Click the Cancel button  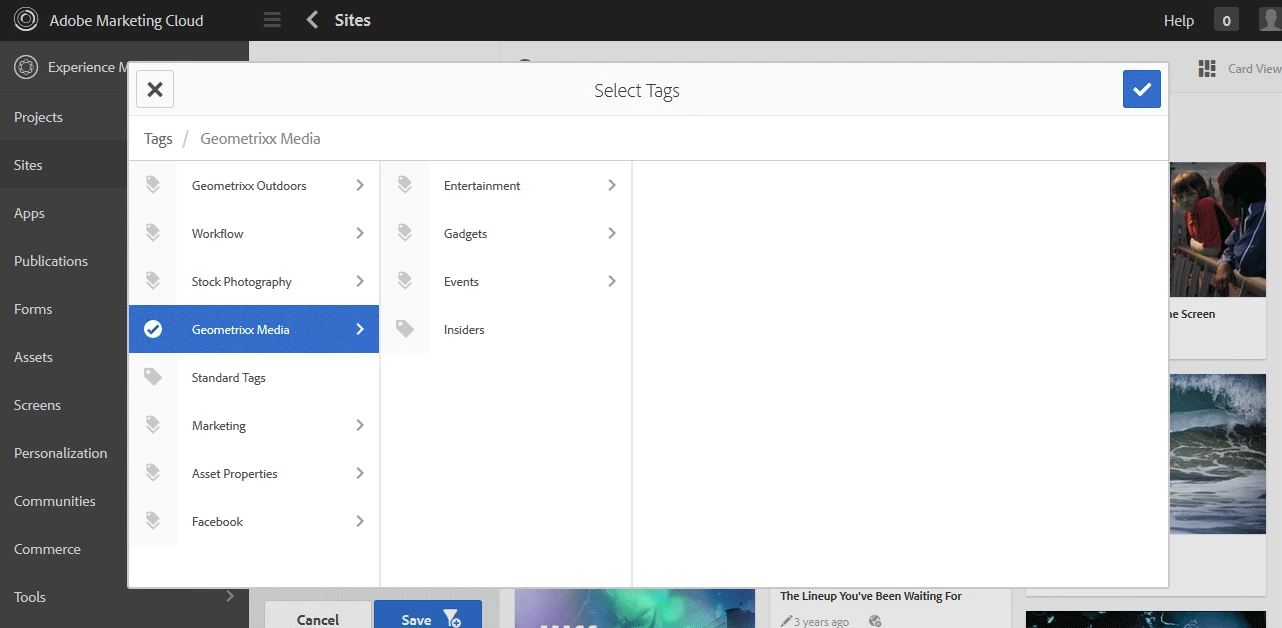pos(318,614)
